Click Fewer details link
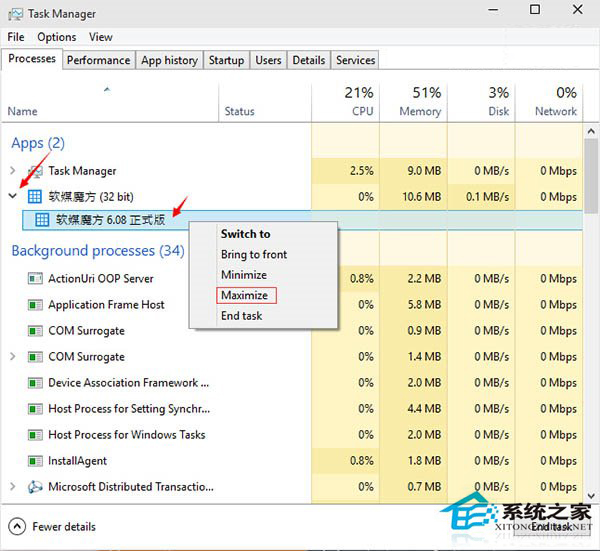 pos(64,527)
